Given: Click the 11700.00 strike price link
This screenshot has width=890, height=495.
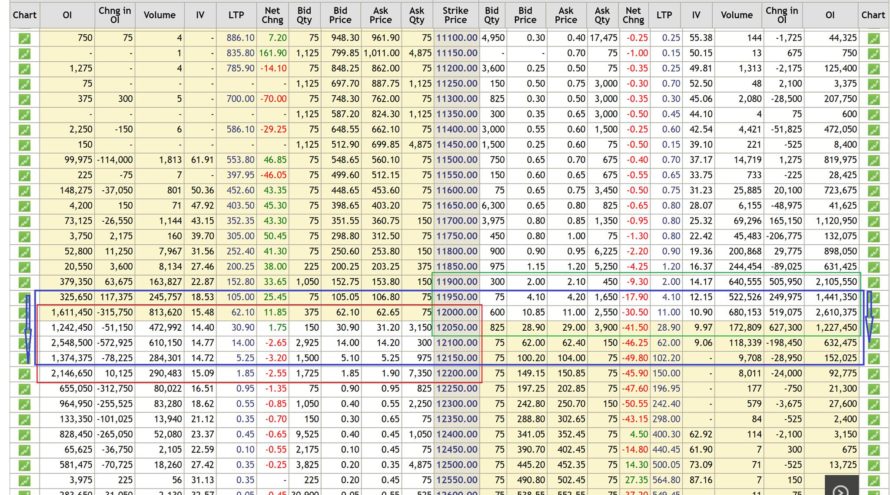Looking at the screenshot, I should (x=456, y=221).
